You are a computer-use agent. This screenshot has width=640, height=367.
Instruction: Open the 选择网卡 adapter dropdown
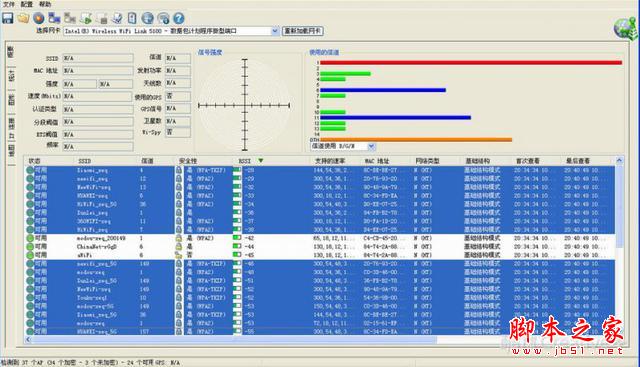(x=275, y=31)
